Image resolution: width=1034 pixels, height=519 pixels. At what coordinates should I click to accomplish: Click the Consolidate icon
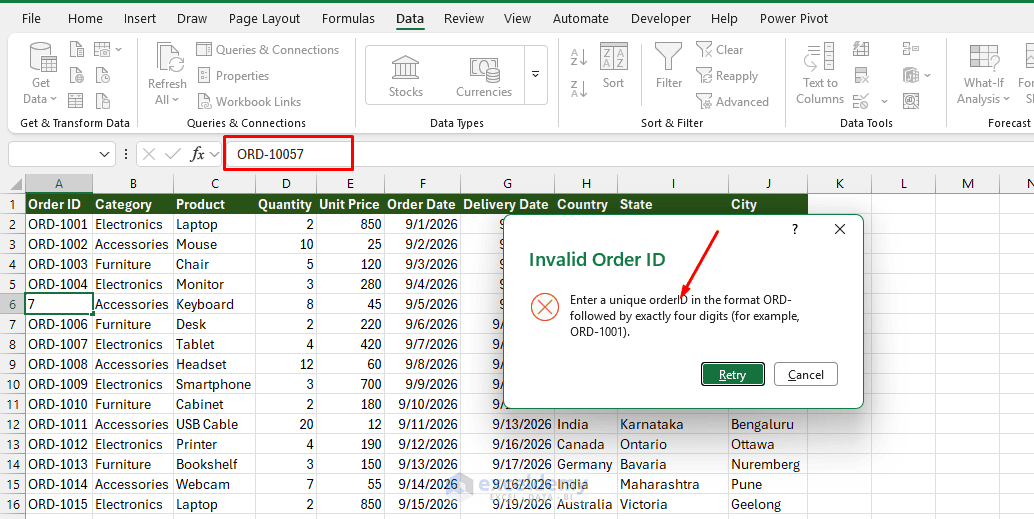point(911,49)
